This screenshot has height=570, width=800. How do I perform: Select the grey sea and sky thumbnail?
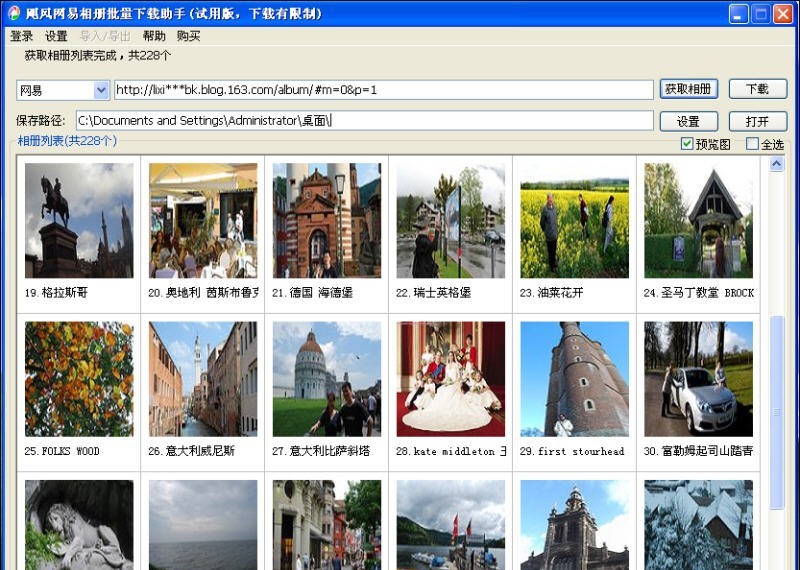[x=203, y=525]
